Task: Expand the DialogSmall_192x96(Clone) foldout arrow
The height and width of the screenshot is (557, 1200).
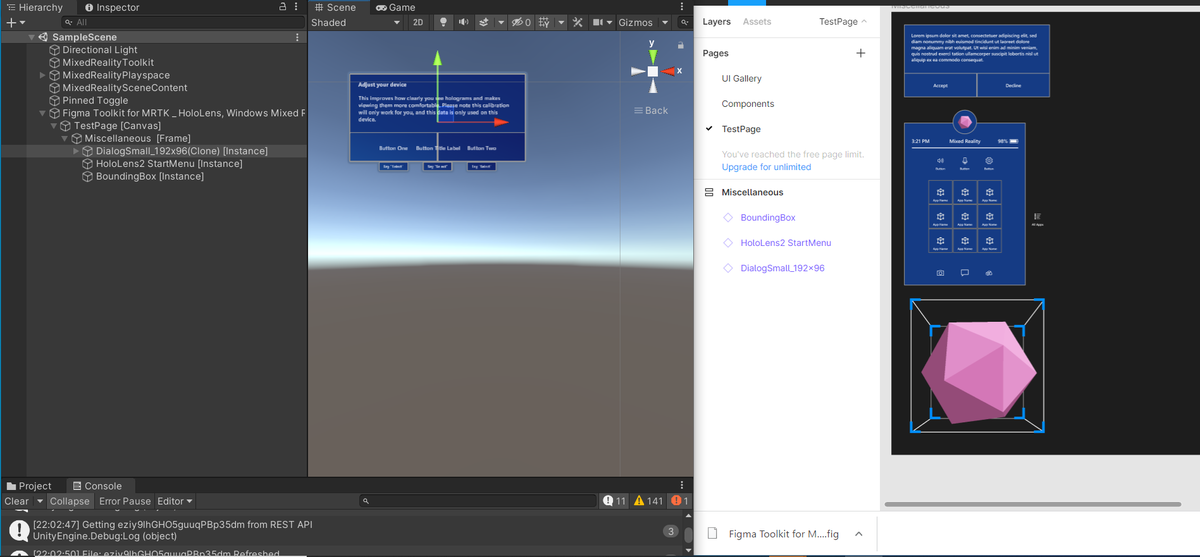Action: [76, 151]
